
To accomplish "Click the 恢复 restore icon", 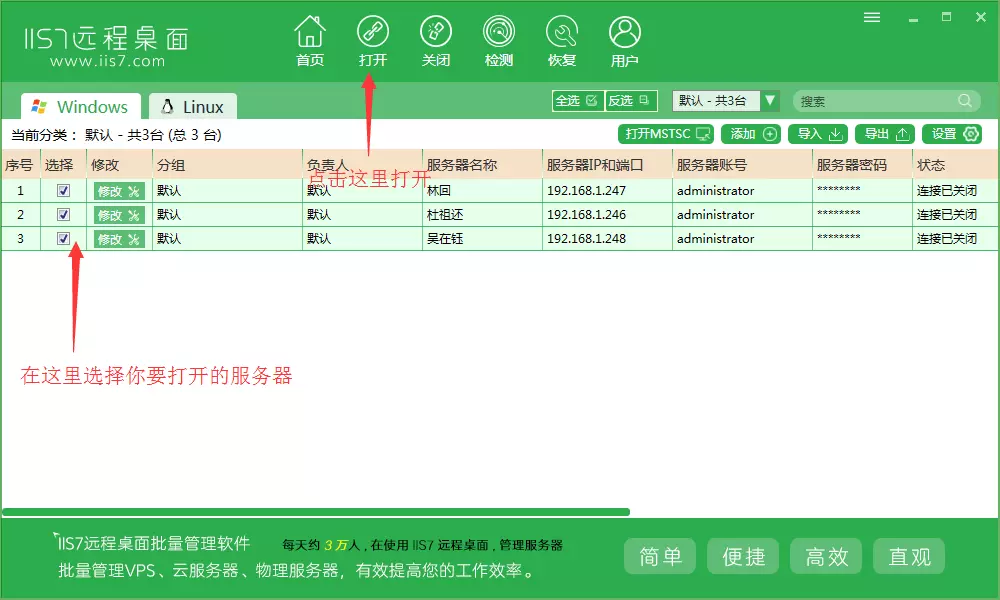I will click(562, 41).
